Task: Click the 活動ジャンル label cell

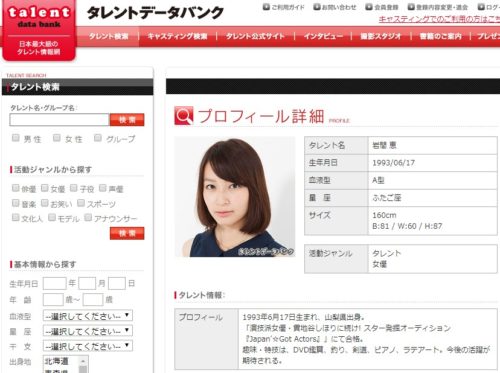Action: (x=336, y=259)
